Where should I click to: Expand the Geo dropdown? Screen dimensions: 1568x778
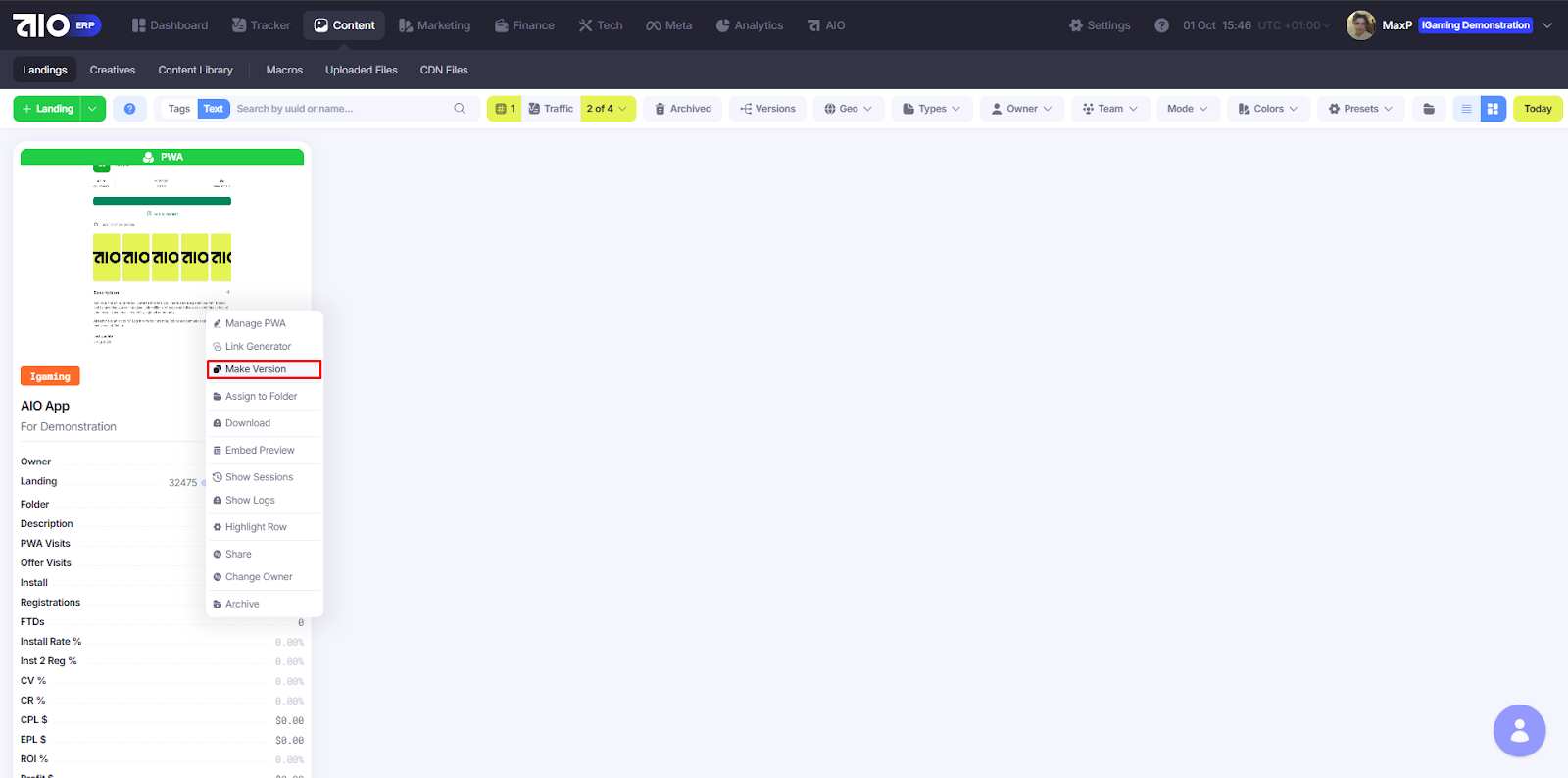pos(848,109)
